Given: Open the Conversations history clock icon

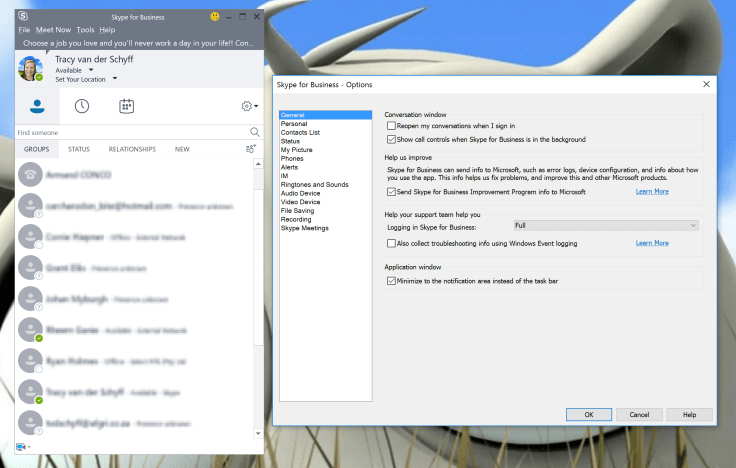Looking at the screenshot, I should pyautogui.click(x=82, y=106).
